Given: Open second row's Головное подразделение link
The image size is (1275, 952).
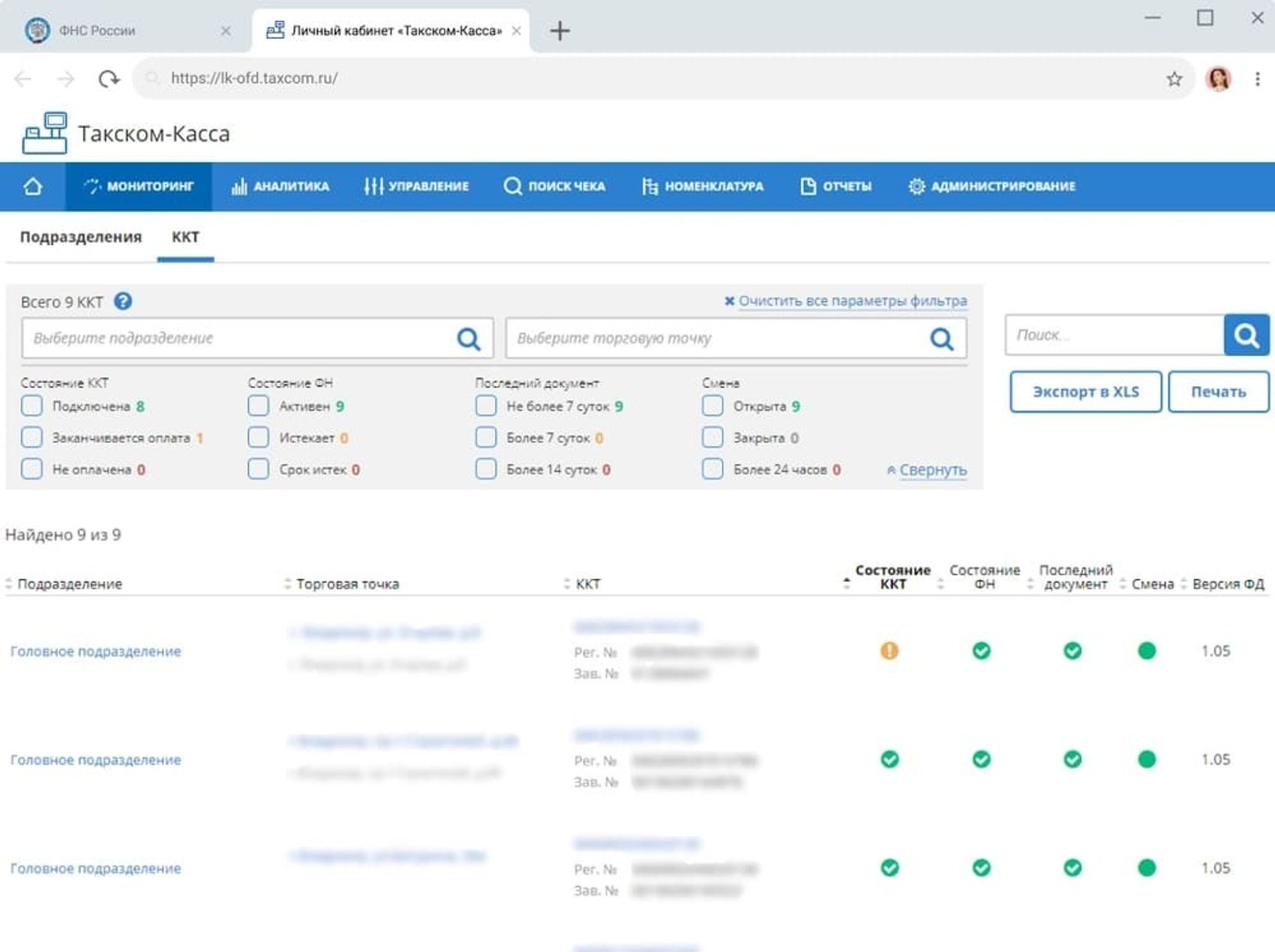Looking at the screenshot, I should click(95, 760).
